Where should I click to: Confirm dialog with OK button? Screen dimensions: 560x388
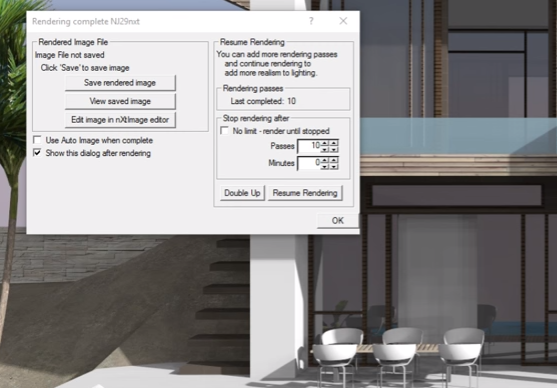(x=338, y=220)
